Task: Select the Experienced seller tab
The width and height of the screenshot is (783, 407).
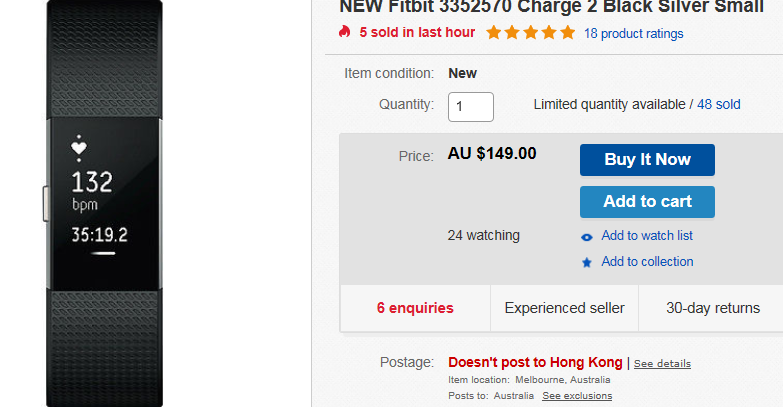Action: [x=564, y=308]
